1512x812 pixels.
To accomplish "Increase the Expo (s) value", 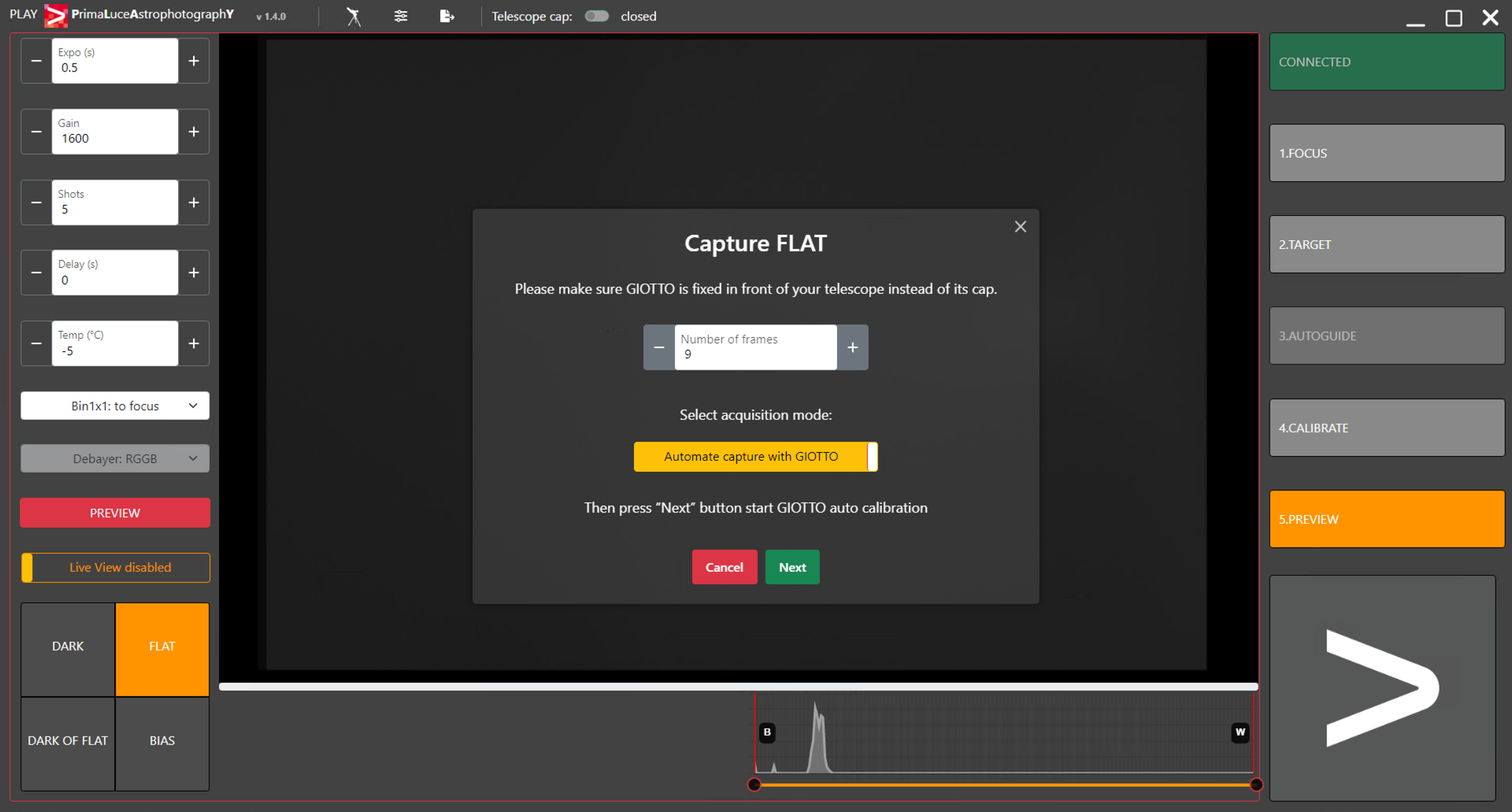I will 194,61.
